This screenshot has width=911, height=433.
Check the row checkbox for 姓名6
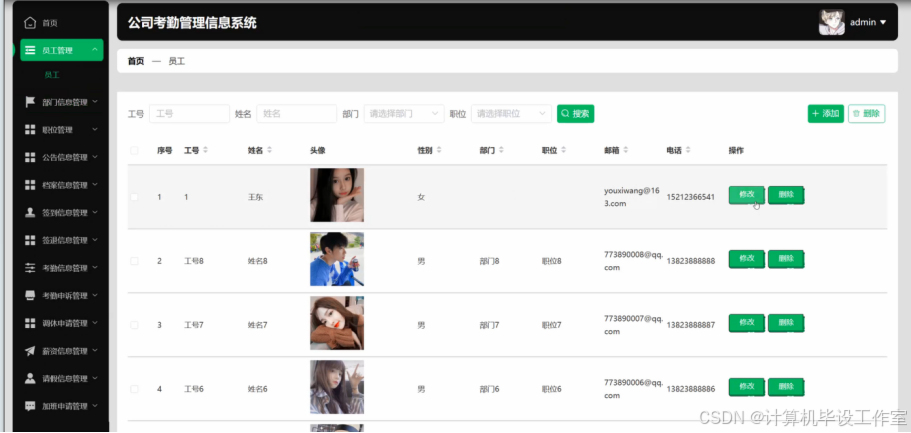click(x=134, y=389)
